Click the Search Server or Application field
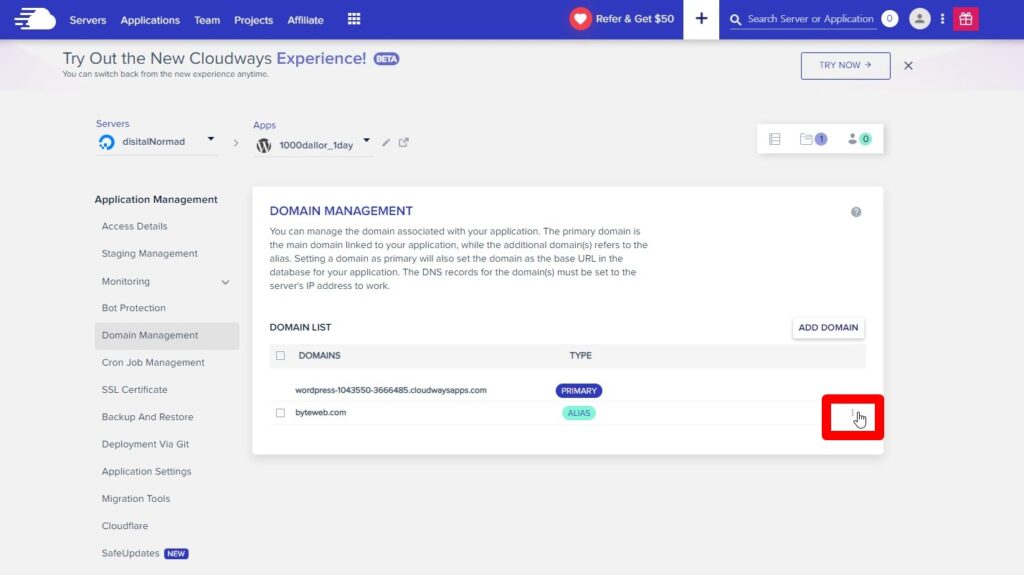 810,19
